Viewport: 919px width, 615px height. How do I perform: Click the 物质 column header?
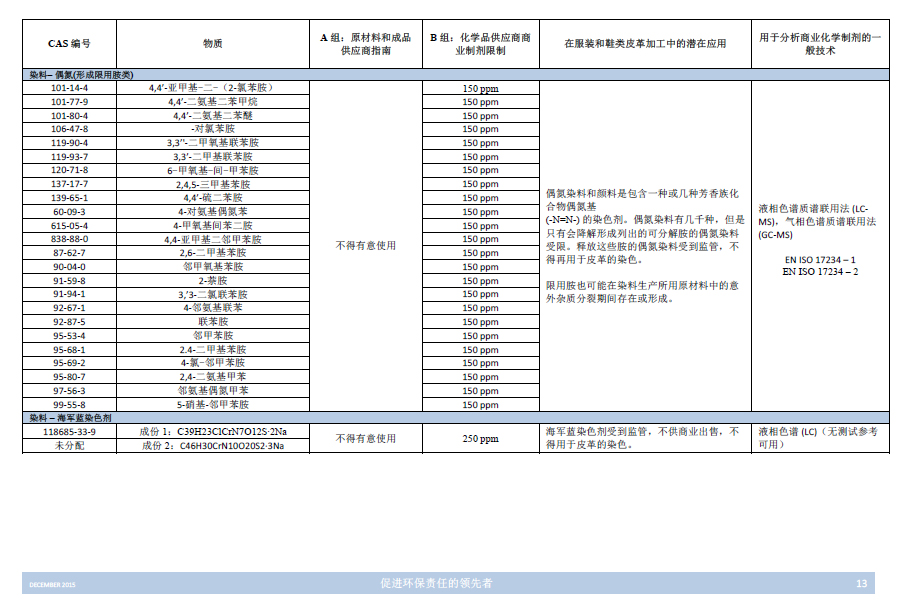coord(212,43)
